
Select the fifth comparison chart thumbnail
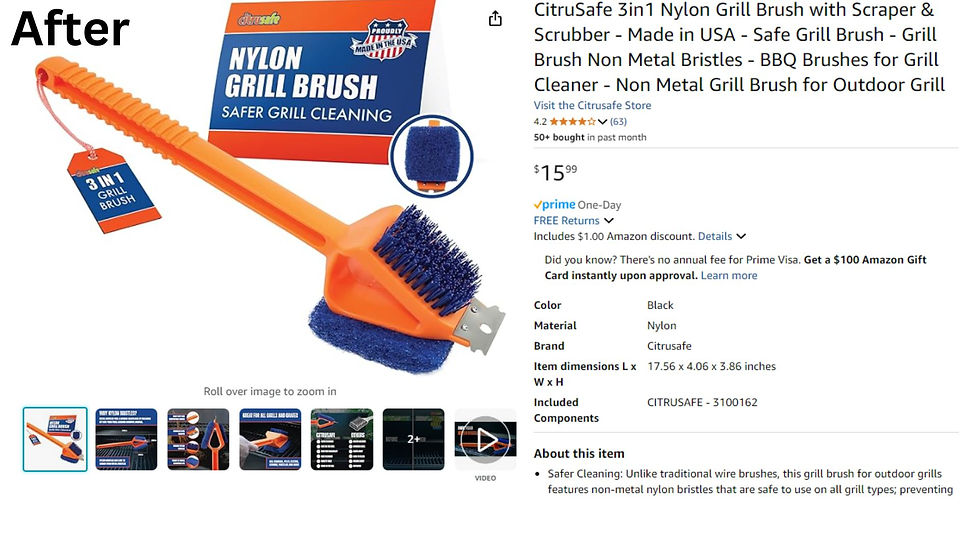tap(342, 440)
